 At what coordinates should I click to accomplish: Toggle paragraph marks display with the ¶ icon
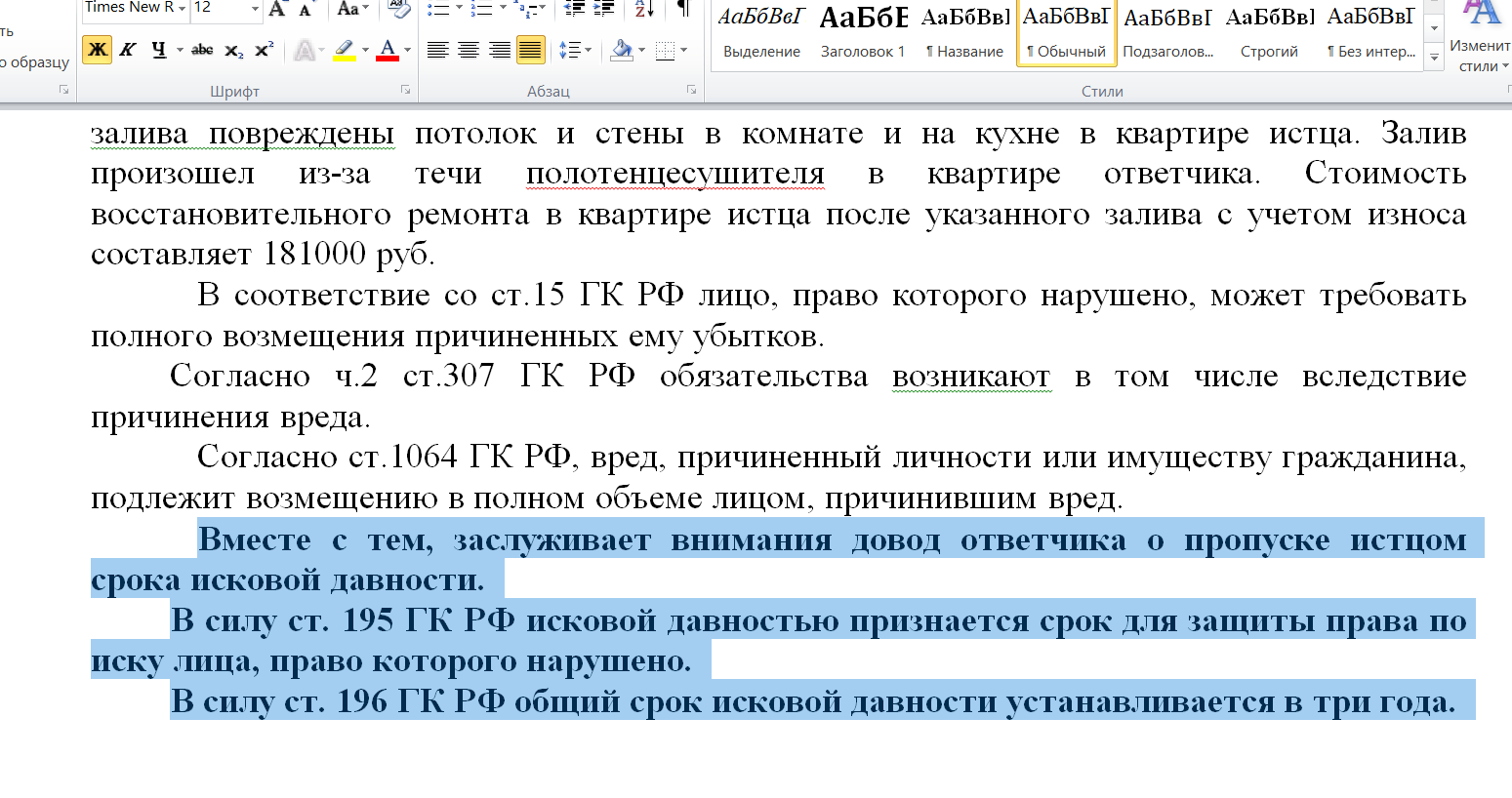(684, 11)
